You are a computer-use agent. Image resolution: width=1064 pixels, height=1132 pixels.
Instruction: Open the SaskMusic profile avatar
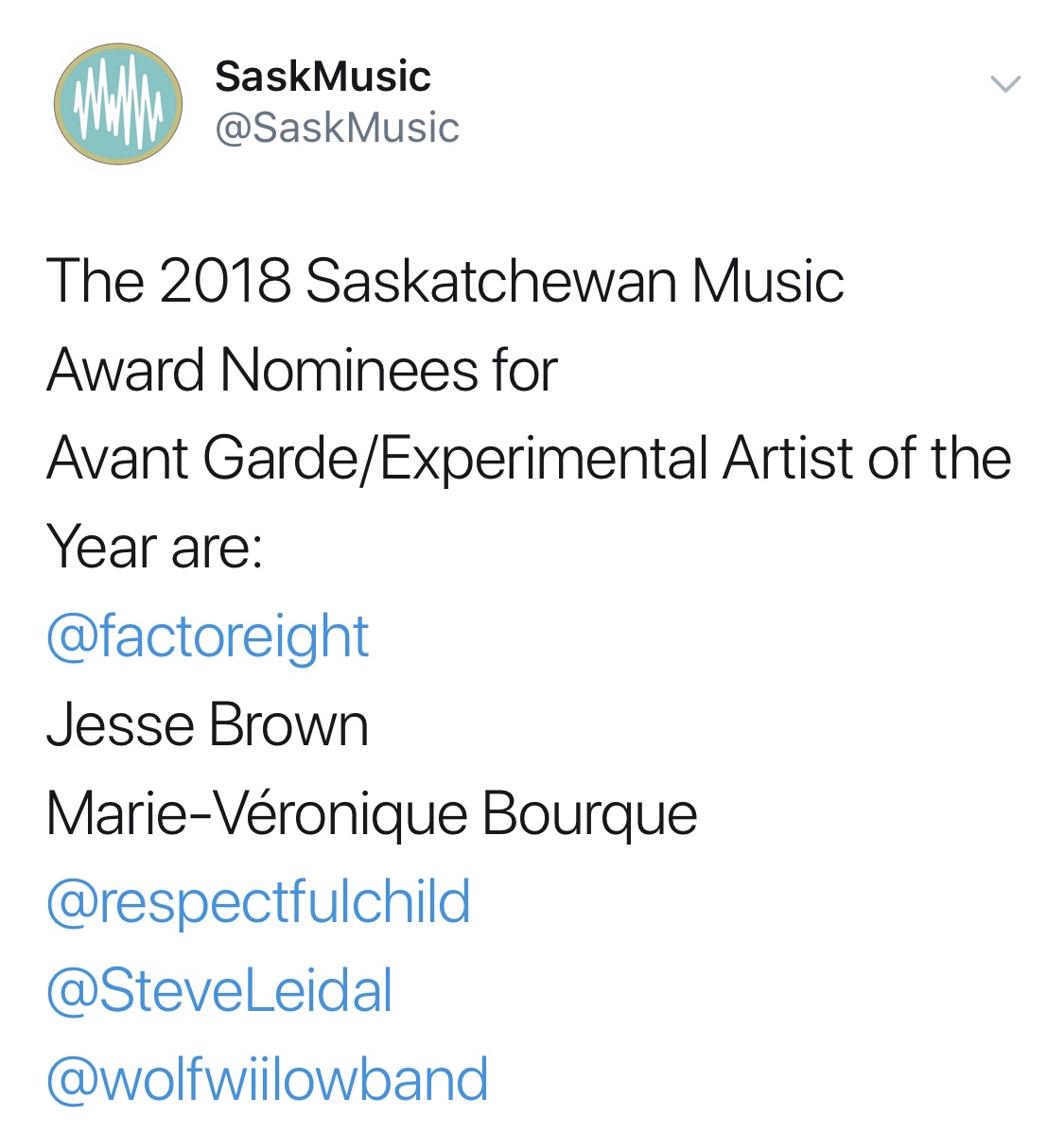click(118, 104)
